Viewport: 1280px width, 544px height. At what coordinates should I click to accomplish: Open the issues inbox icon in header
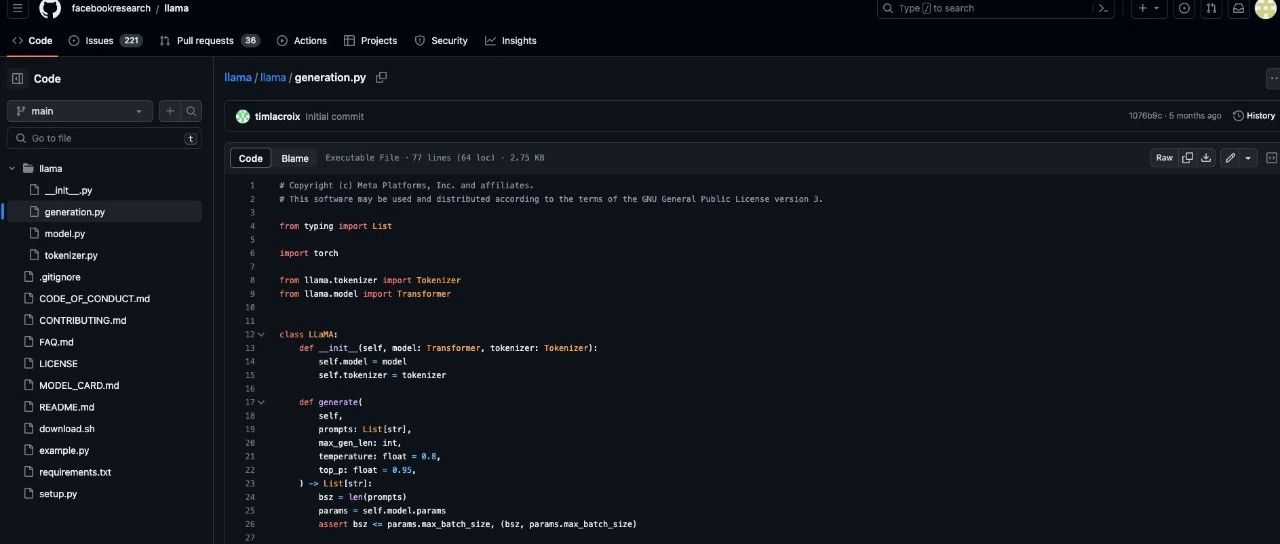pos(1185,8)
